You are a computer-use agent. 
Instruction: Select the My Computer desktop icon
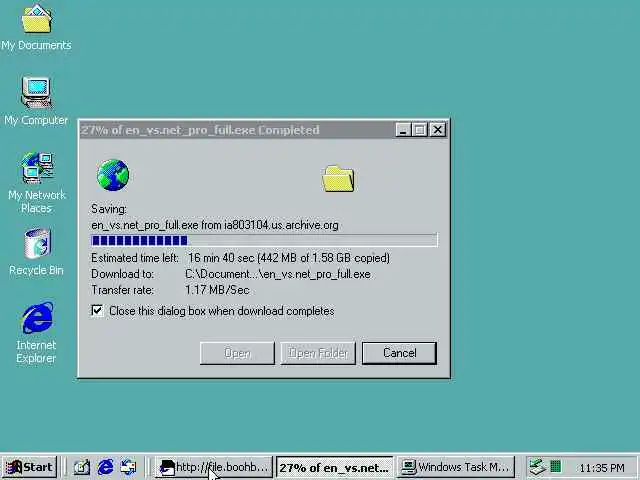[36, 100]
